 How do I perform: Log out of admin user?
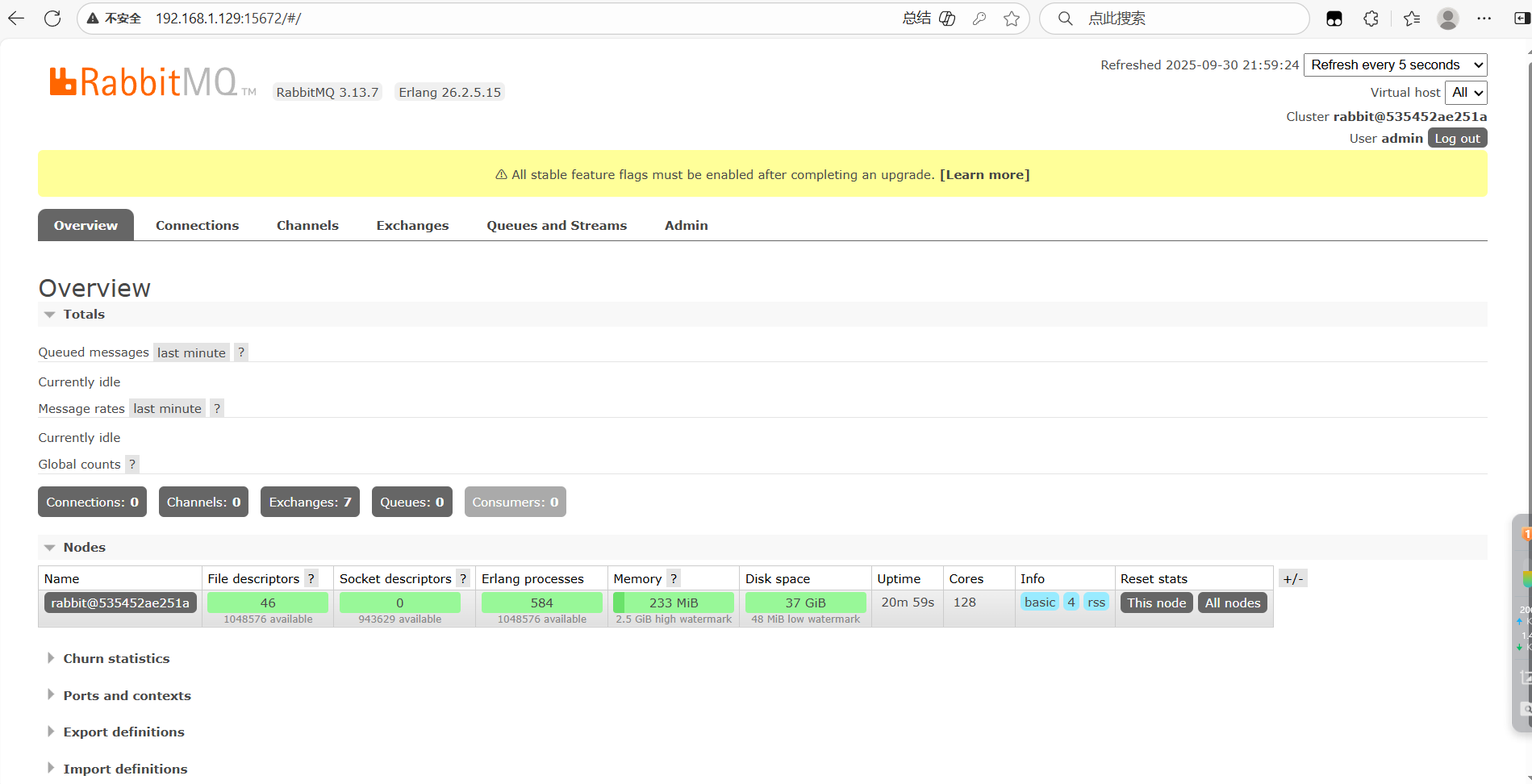1457,138
